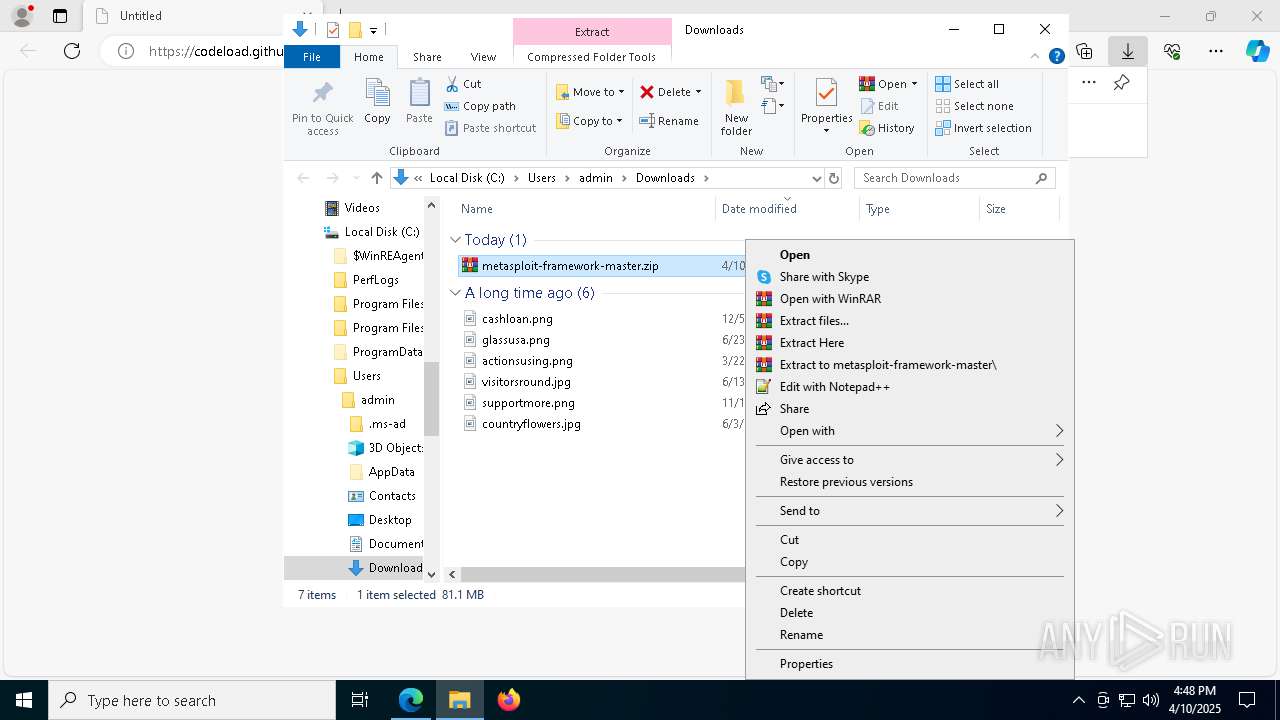
Task: Collapse the A long time ago group
Action: pos(455,293)
